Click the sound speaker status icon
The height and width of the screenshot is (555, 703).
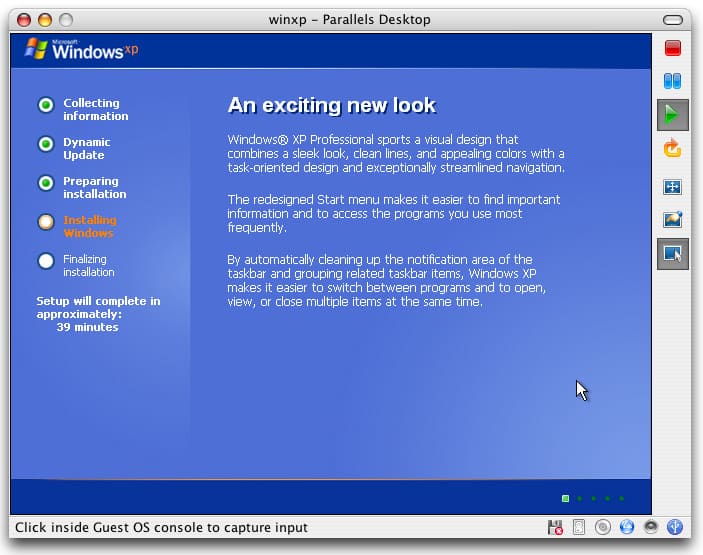[651, 527]
